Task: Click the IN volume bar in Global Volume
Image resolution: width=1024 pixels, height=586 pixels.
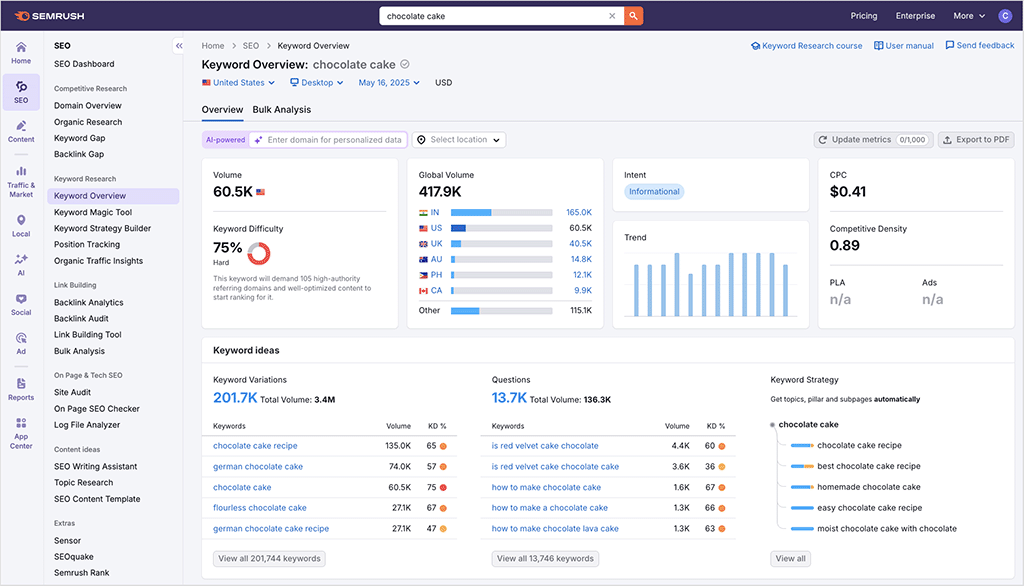Action: [x=502, y=212]
